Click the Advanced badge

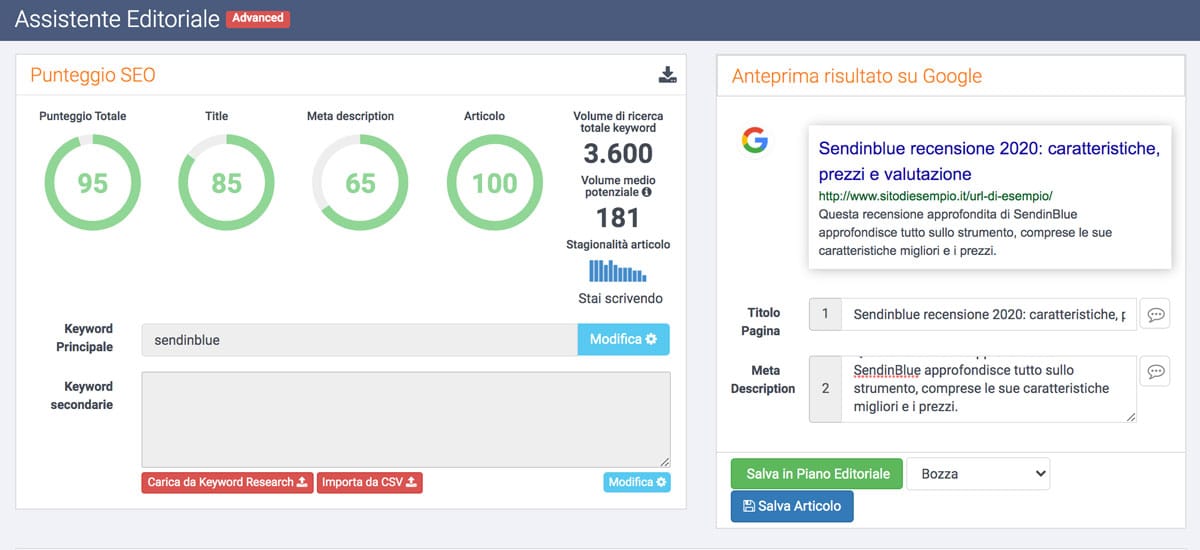click(x=258, y=18)
